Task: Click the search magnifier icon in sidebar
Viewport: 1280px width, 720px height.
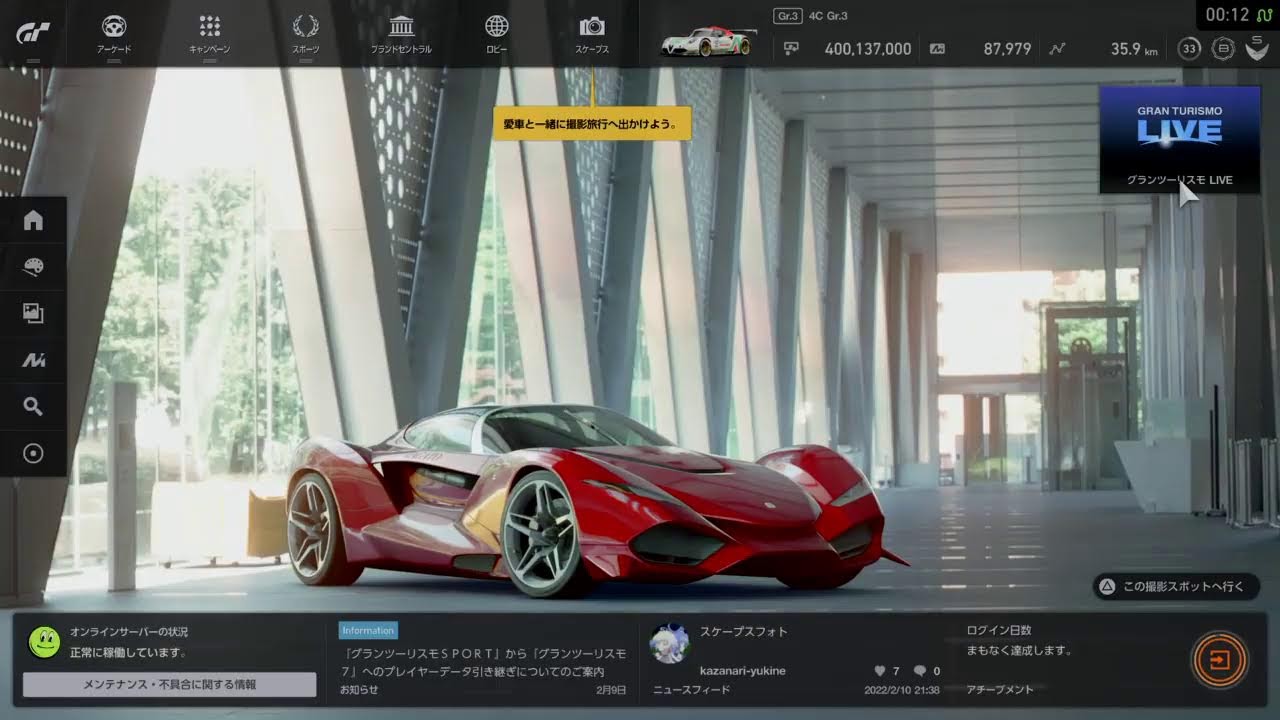Action: 33,406
